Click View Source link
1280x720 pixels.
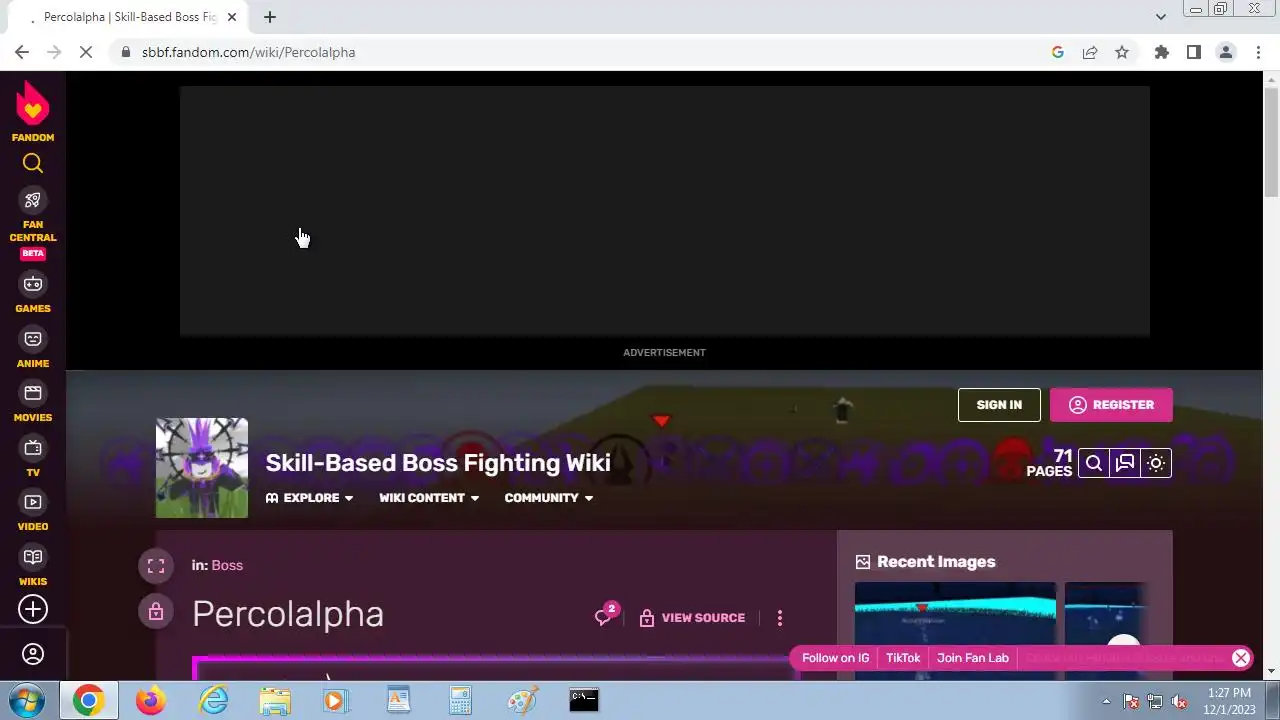(x=692, y=618)
